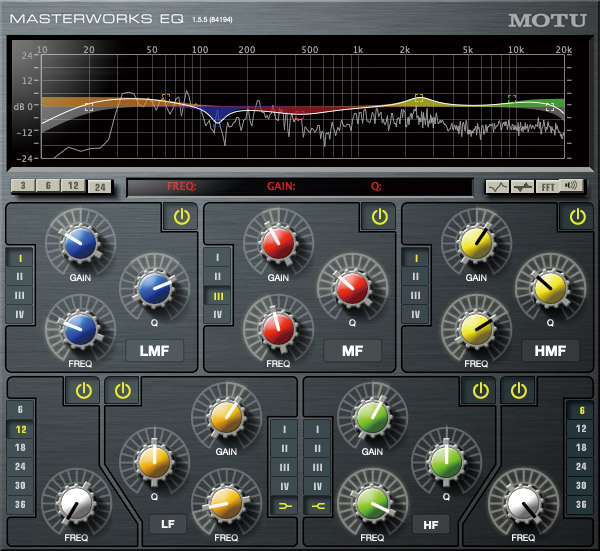Click the green HF Q knob

pos(446,462)
